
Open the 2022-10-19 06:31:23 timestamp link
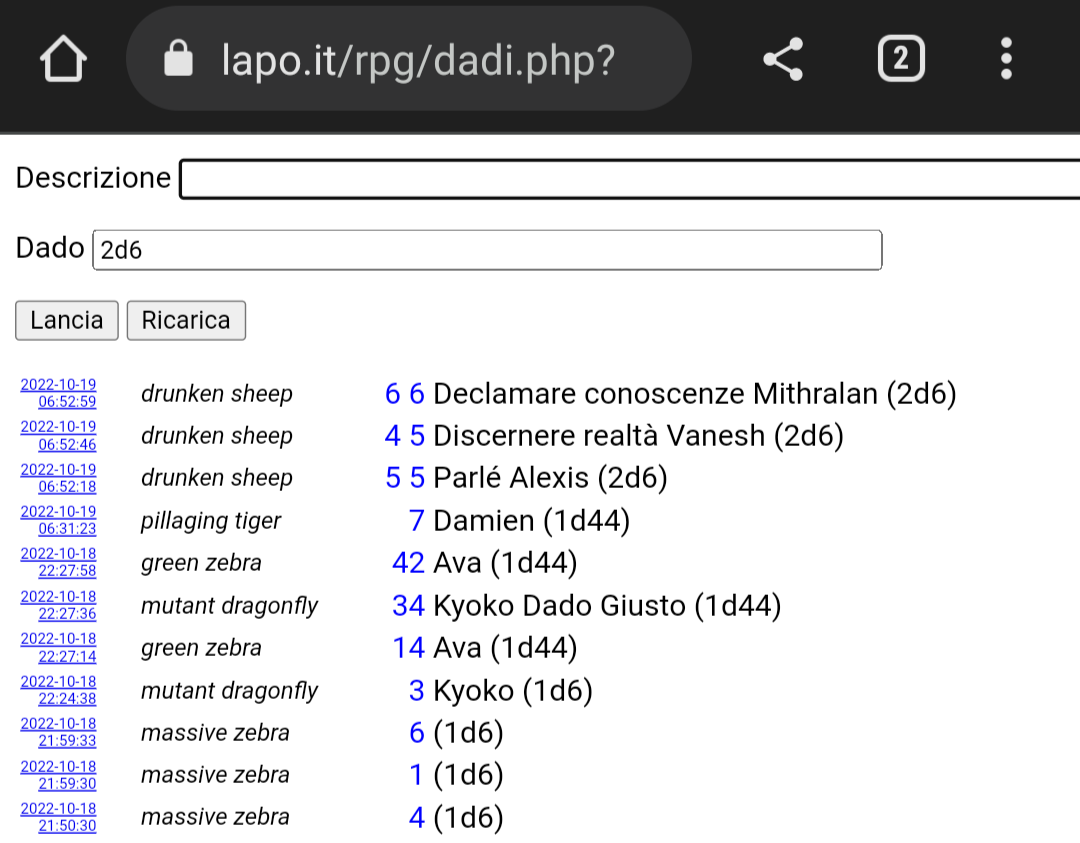[59, 520]
